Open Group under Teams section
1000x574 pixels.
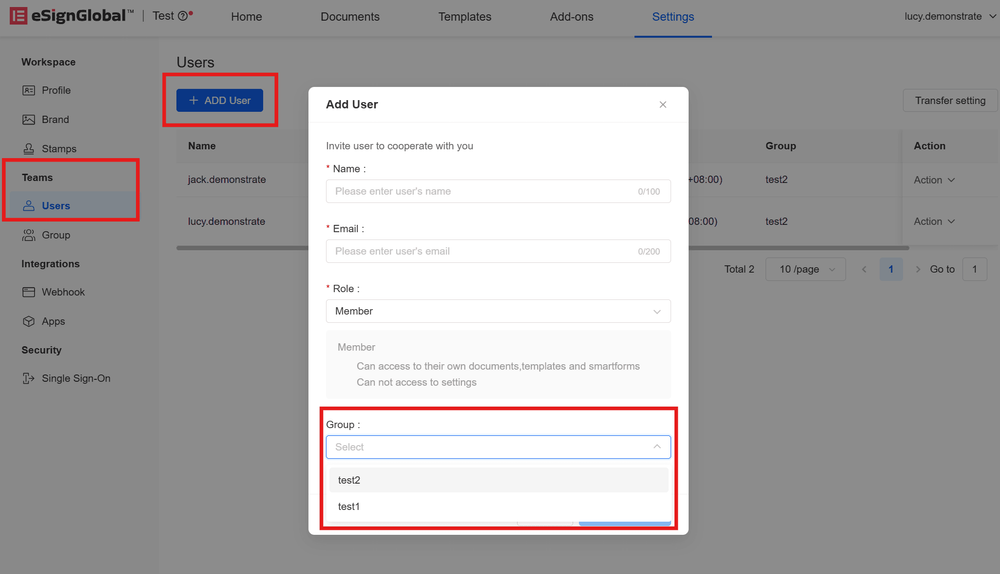[55, 235]
